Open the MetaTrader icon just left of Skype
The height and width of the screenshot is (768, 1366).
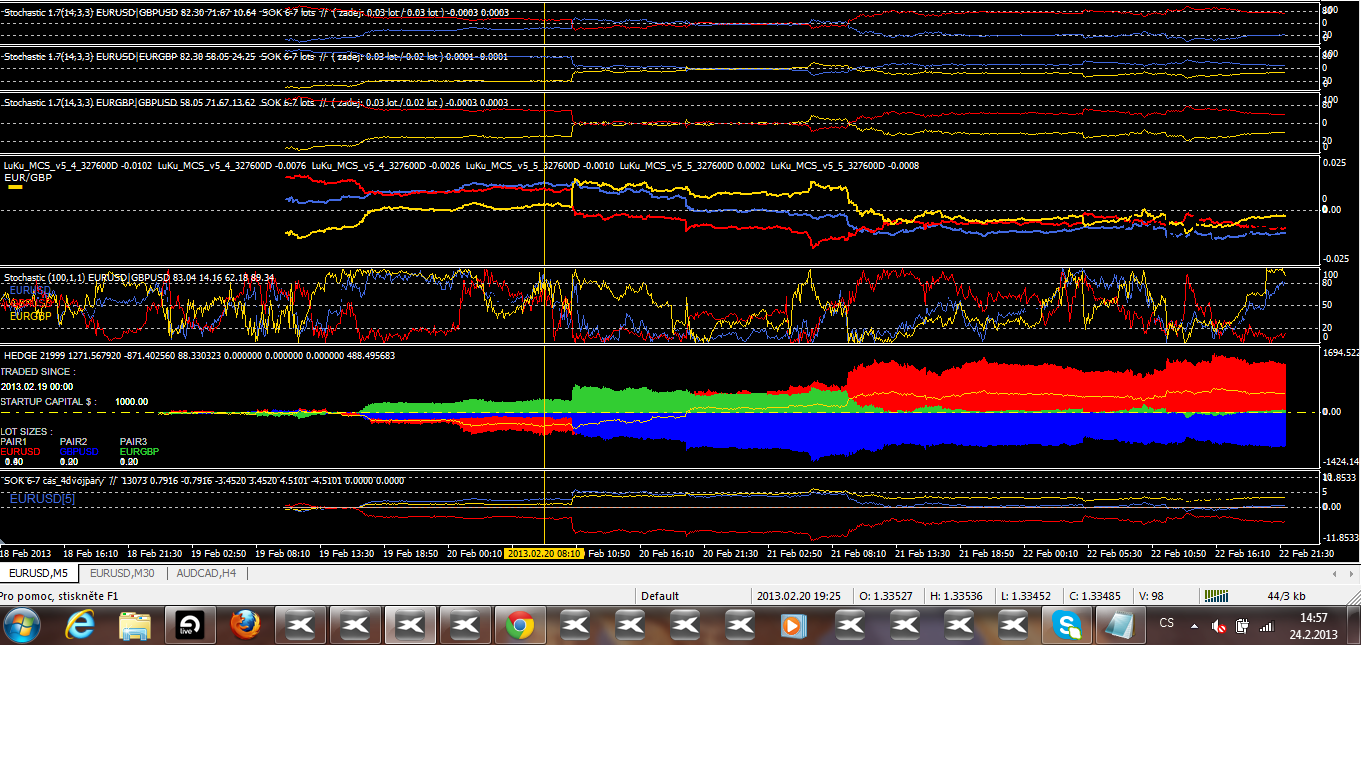pyautogui.click(x=1014, y=627)
